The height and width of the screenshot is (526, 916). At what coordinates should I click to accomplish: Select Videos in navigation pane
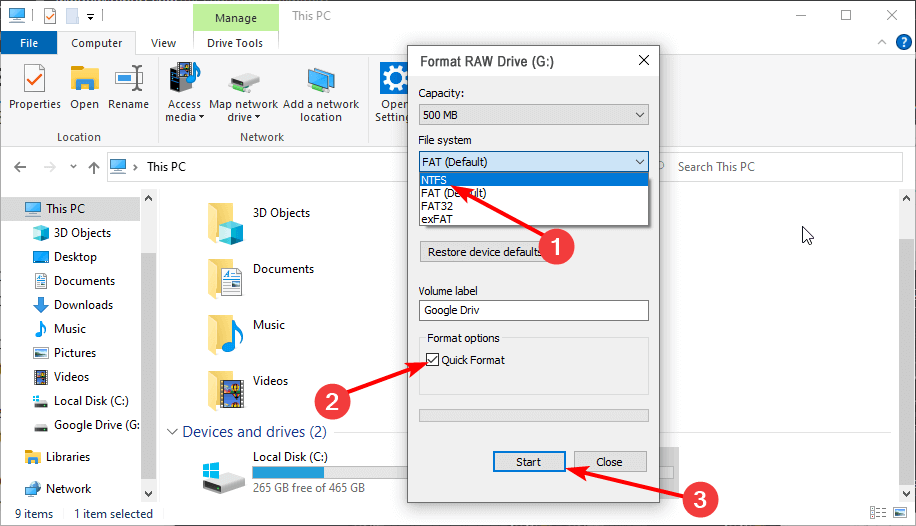71,376
